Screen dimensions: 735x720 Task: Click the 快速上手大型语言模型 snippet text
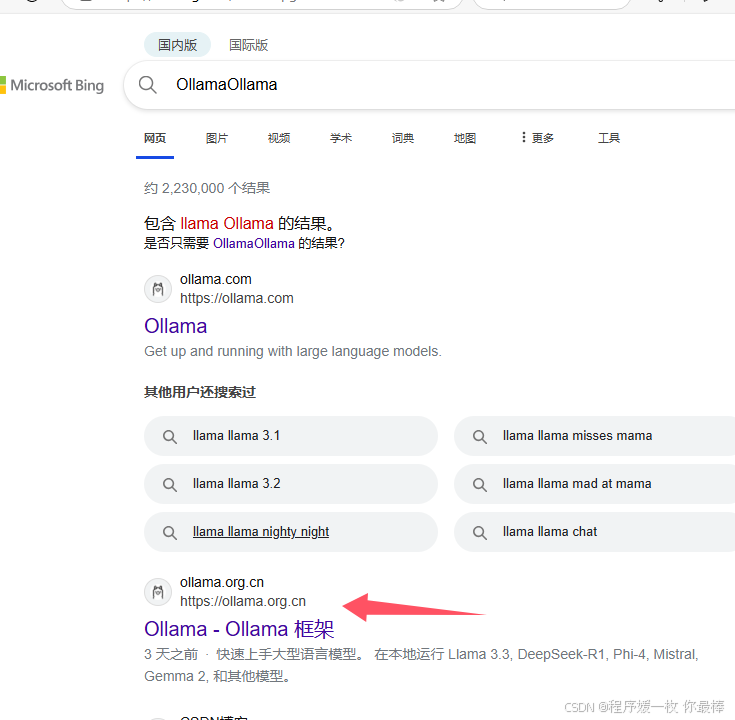290,654
